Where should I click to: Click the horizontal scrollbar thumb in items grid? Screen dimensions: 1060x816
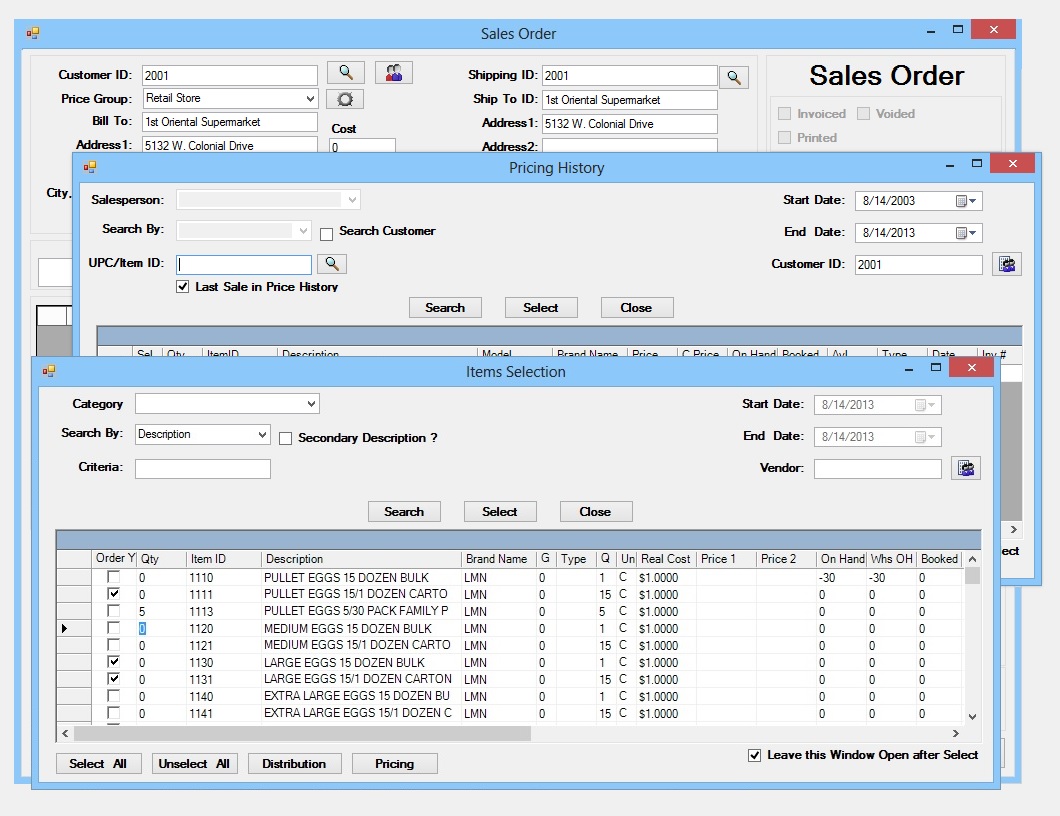(x=302, y=734)
